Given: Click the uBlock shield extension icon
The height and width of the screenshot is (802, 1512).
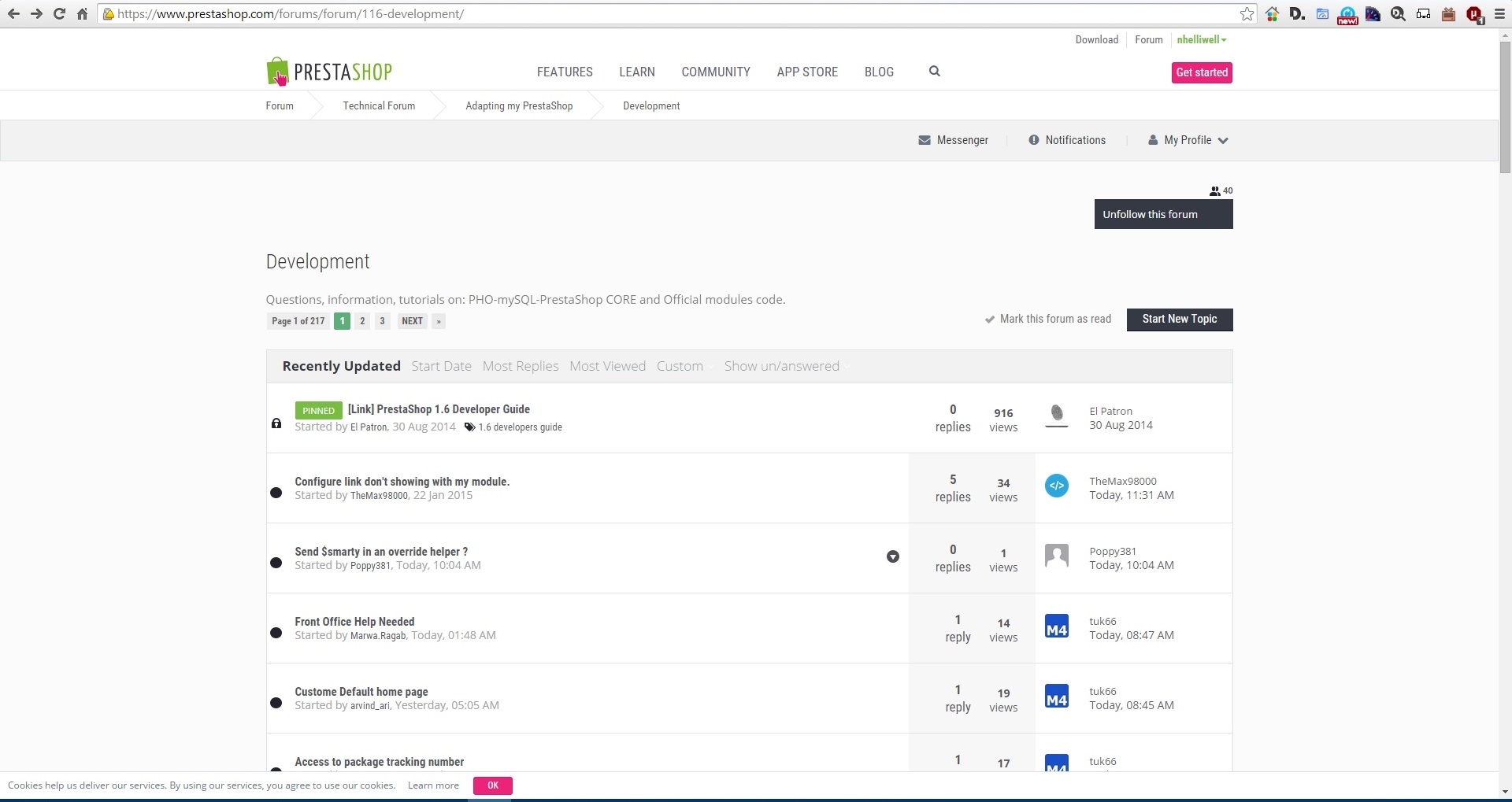Looking at the screenshot, I should (x=1474, y=14).
